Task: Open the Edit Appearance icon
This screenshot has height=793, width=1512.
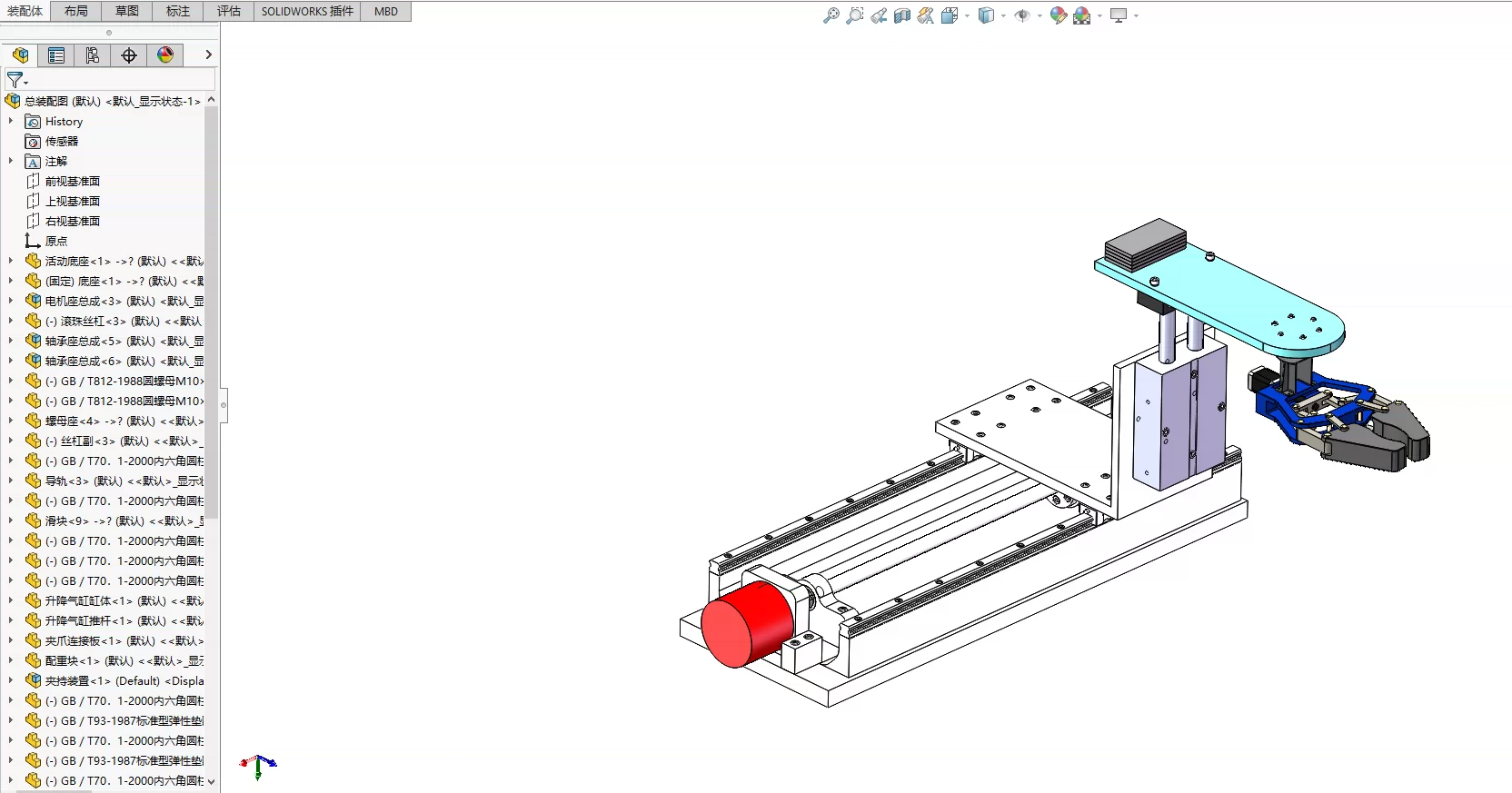Action: tap(1058, 15)
